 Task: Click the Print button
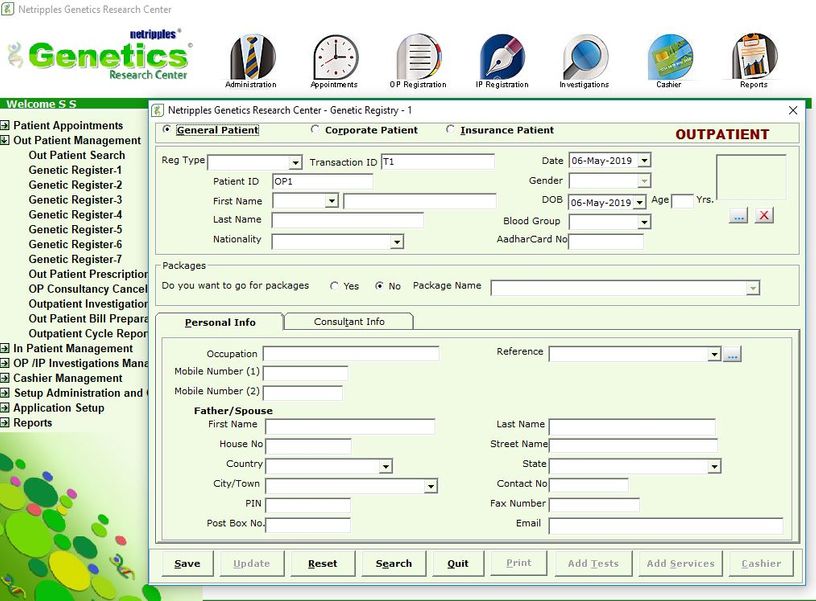519,563
